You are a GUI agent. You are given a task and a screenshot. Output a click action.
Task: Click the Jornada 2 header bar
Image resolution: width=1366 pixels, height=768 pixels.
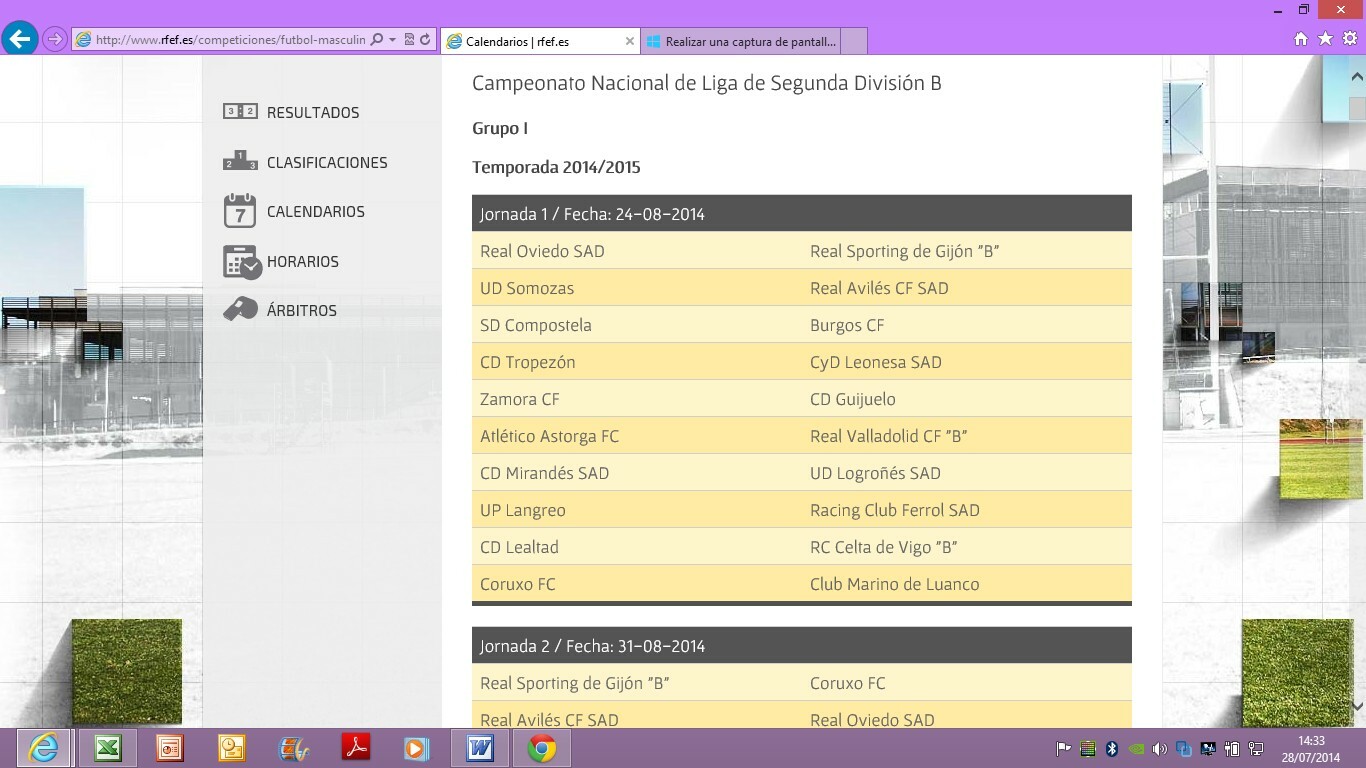[802, 646]
